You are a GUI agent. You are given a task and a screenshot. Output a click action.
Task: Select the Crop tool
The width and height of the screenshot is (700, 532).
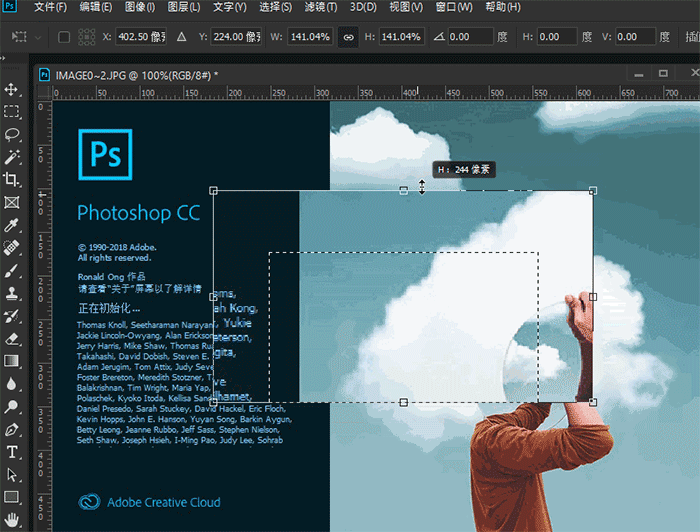(x=11, y=180)
